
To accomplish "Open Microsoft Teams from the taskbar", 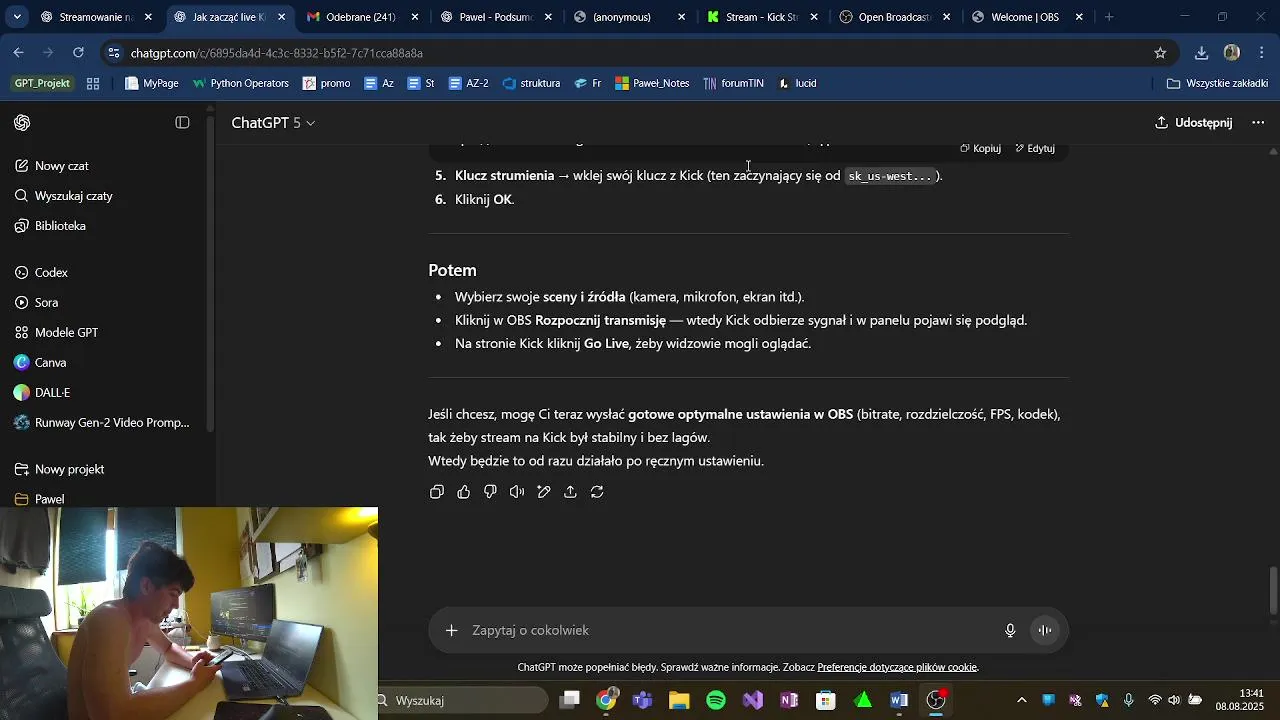I will [642, 700].
